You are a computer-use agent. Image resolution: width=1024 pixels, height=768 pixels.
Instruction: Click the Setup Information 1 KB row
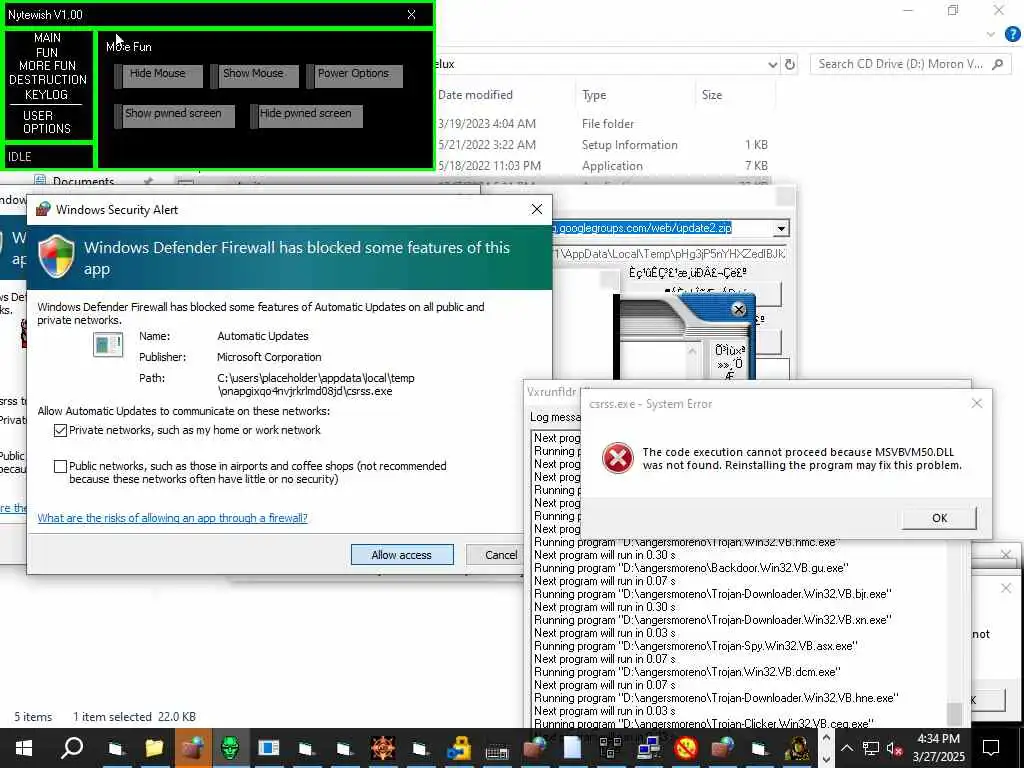(604, 145)
